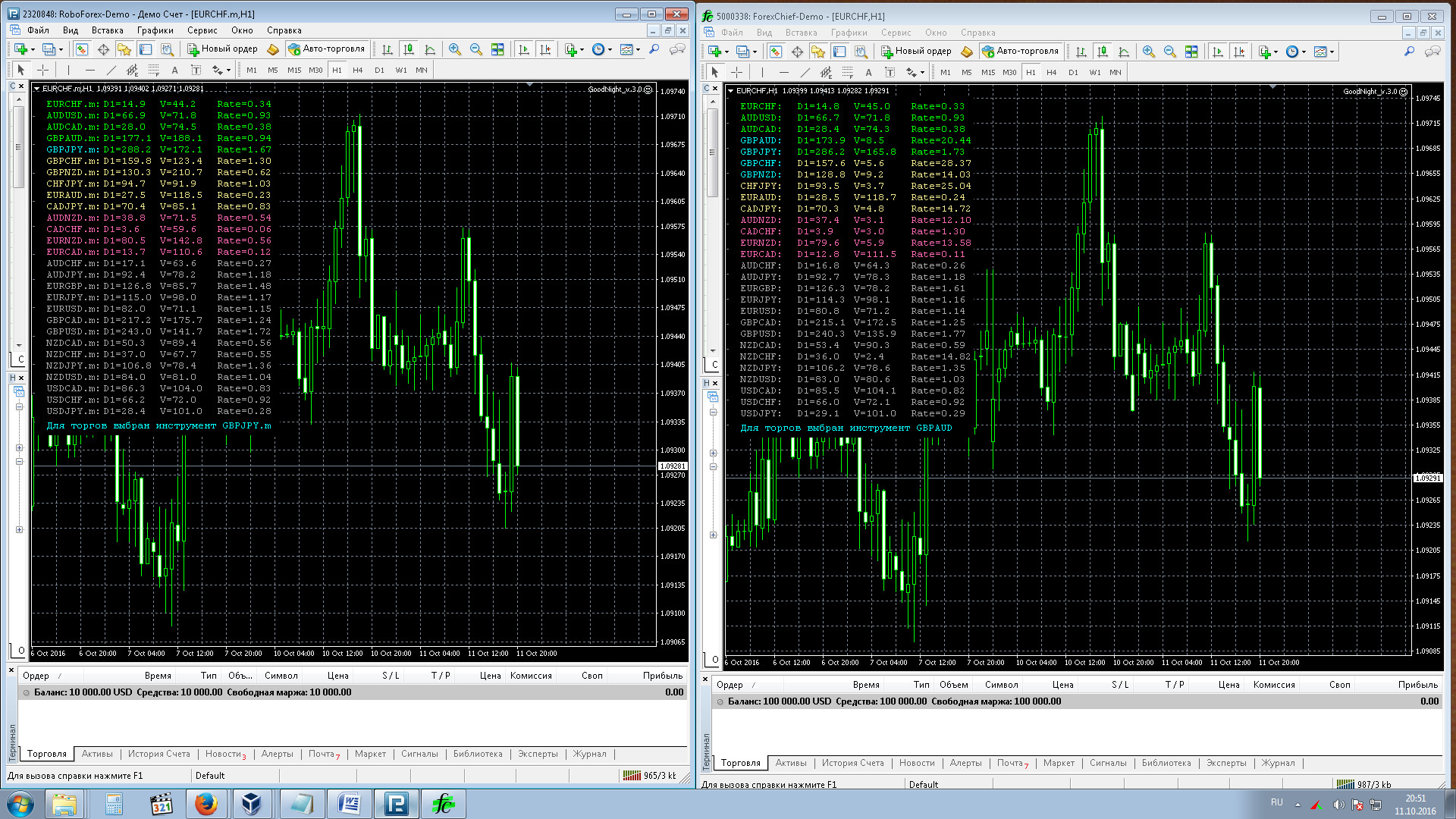Open Market Watch panel in RoboForex
Viewport: 1456px width, 819px height.
point(82,49)
